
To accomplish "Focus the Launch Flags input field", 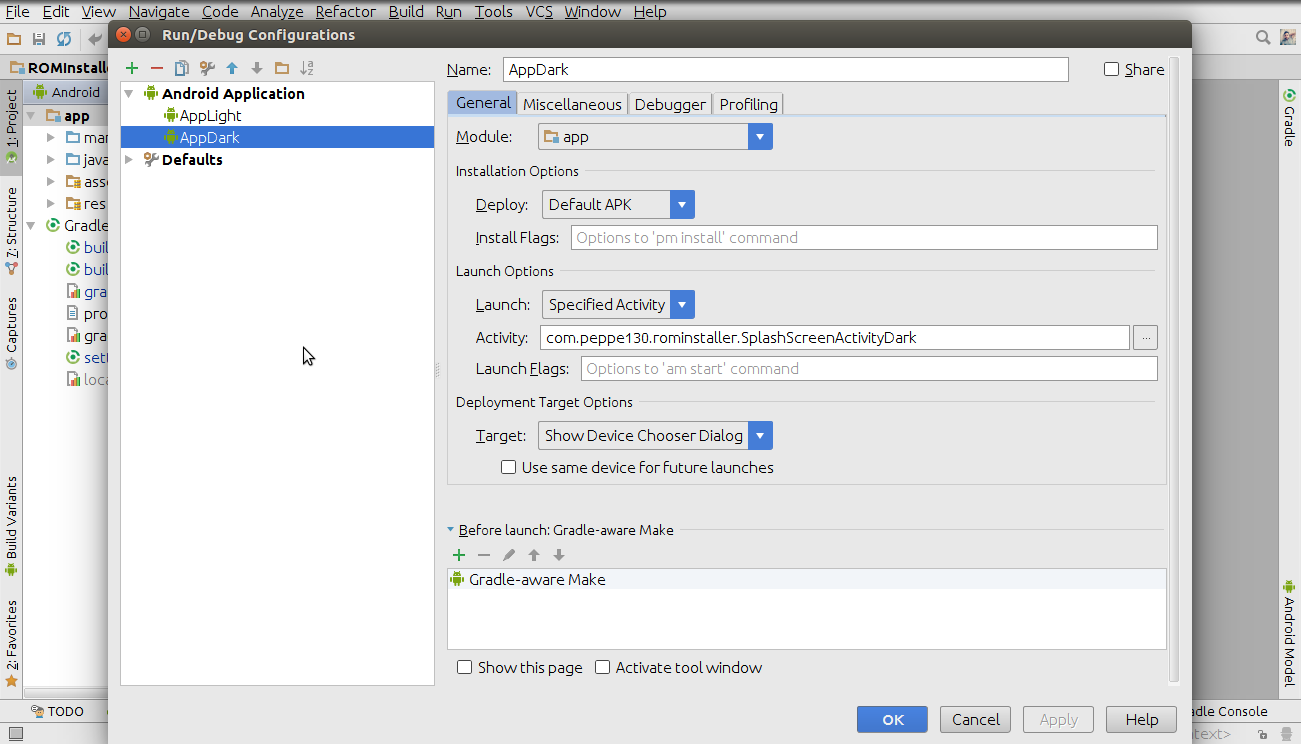I will (x=869, y=368).
